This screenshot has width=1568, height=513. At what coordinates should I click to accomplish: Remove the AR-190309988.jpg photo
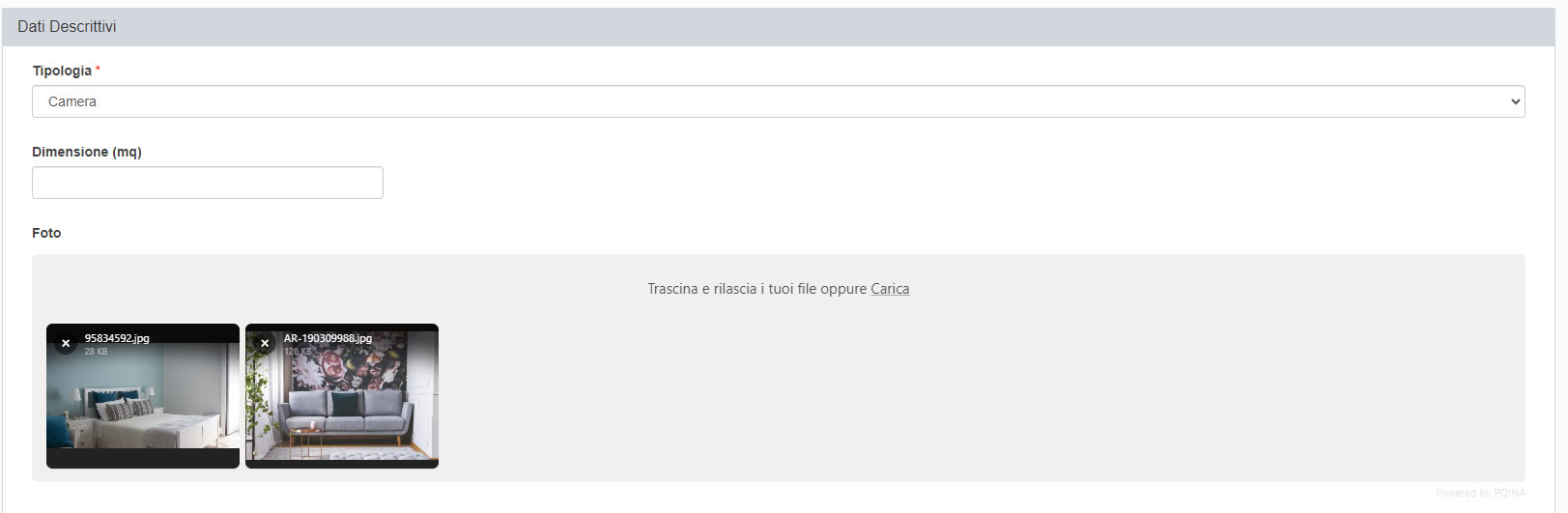tap(265, 343)
